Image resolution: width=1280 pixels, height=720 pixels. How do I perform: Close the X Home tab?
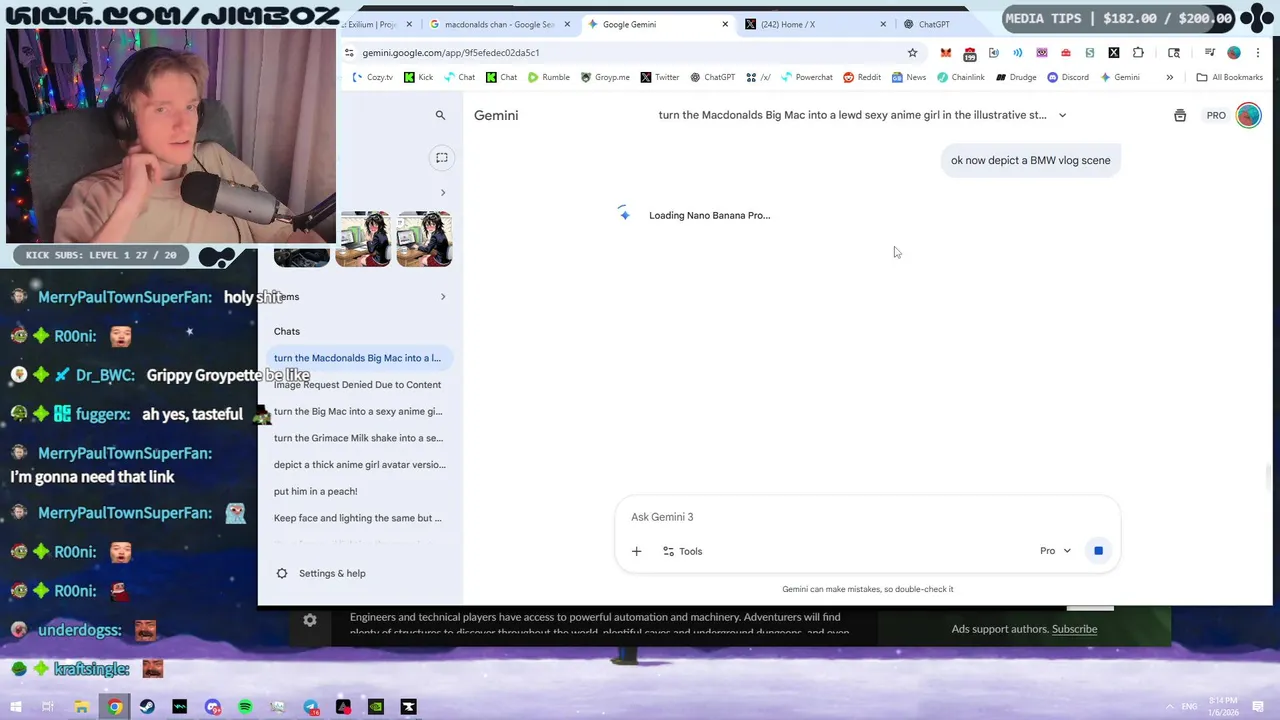pos(882,24)
